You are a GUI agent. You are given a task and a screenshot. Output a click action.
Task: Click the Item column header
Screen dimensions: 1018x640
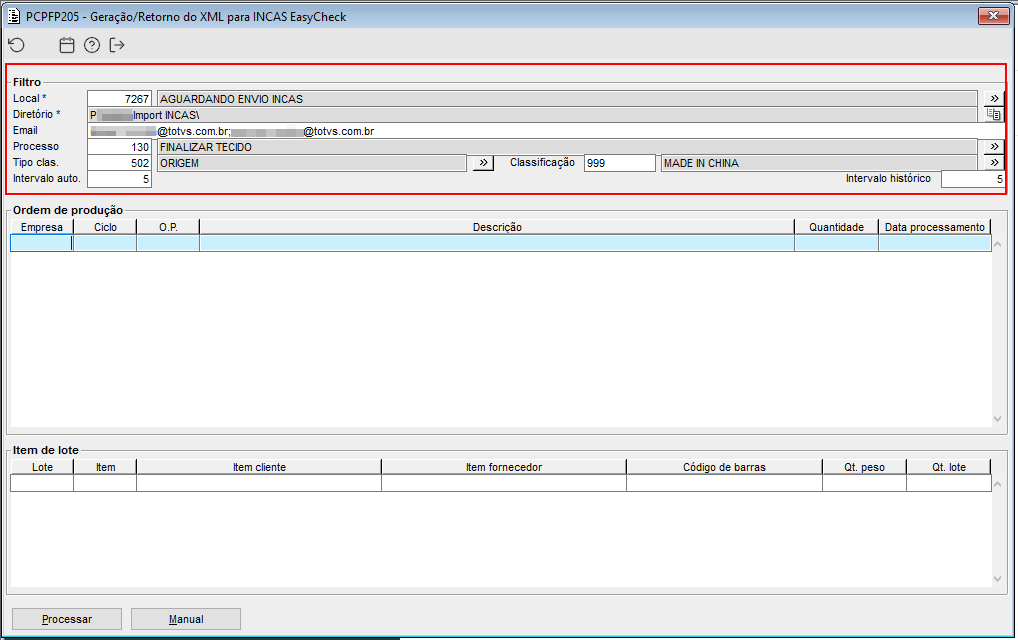pos(105,467)
